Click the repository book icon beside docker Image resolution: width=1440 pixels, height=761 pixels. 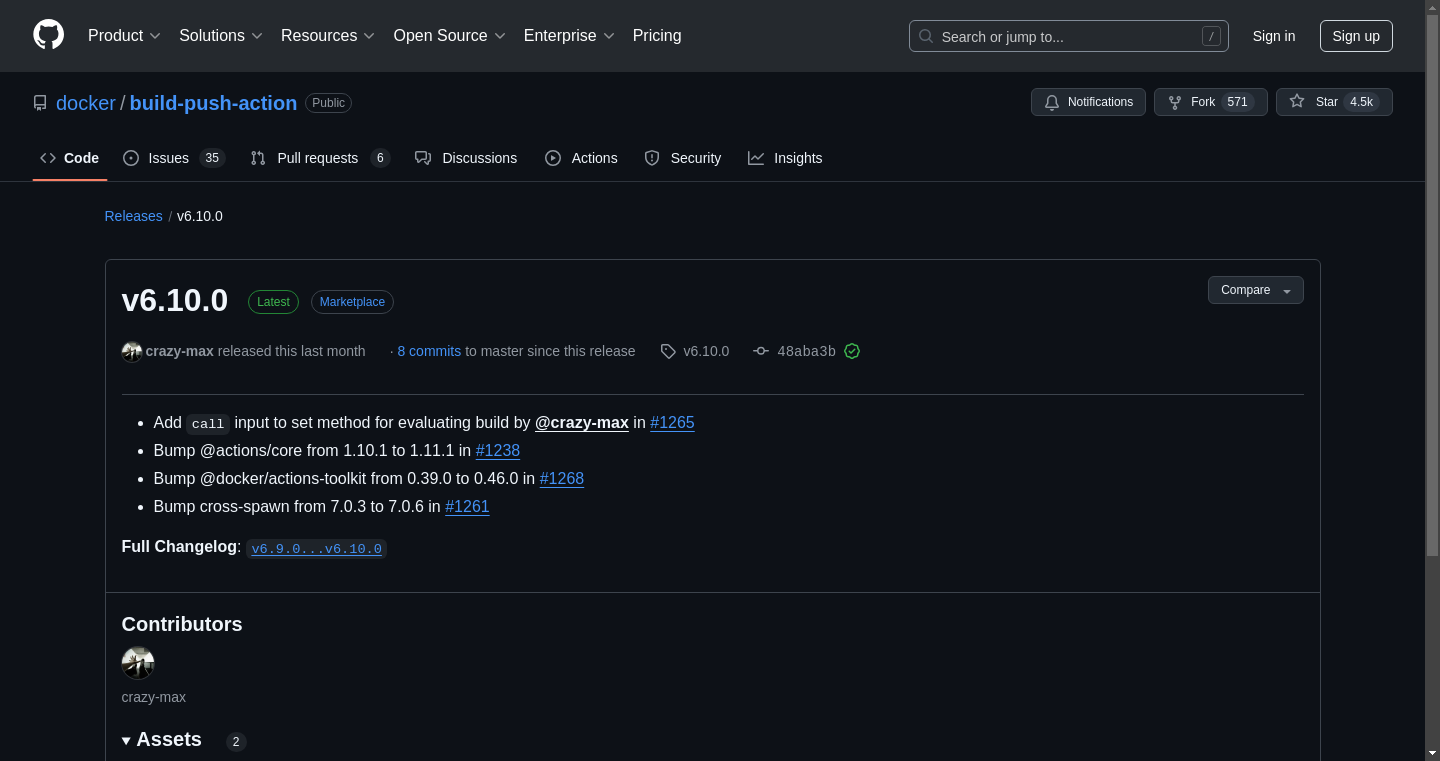tap(40, 103)
